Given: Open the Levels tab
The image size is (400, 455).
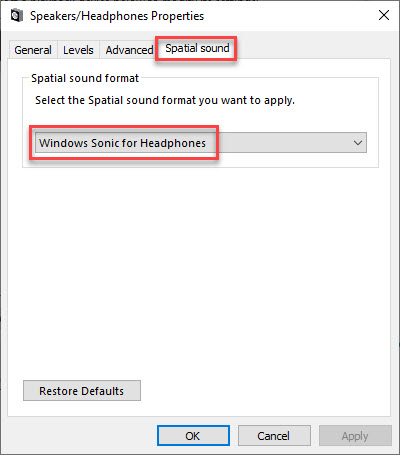Looking at the screenshot, I should click(78, 50).
